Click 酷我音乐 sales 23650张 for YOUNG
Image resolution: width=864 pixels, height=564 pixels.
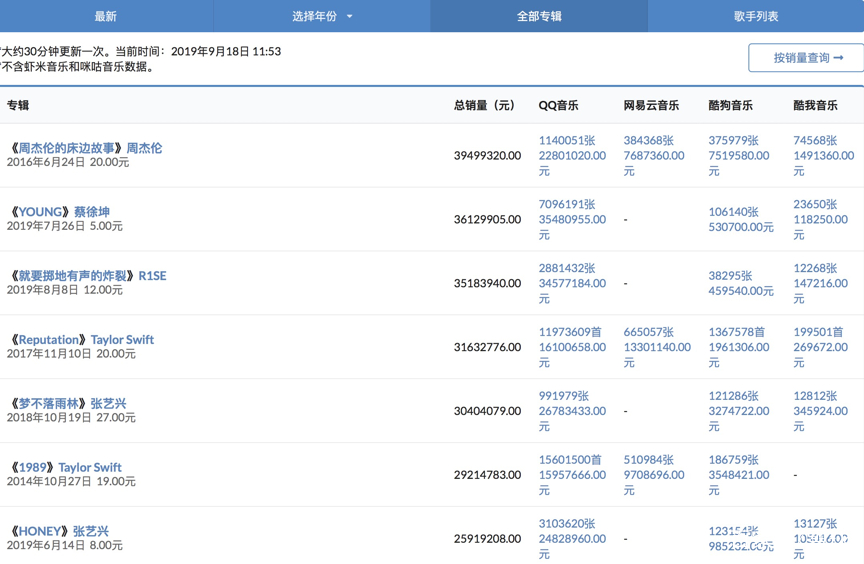pyautogui.click(x=815, y=204)
